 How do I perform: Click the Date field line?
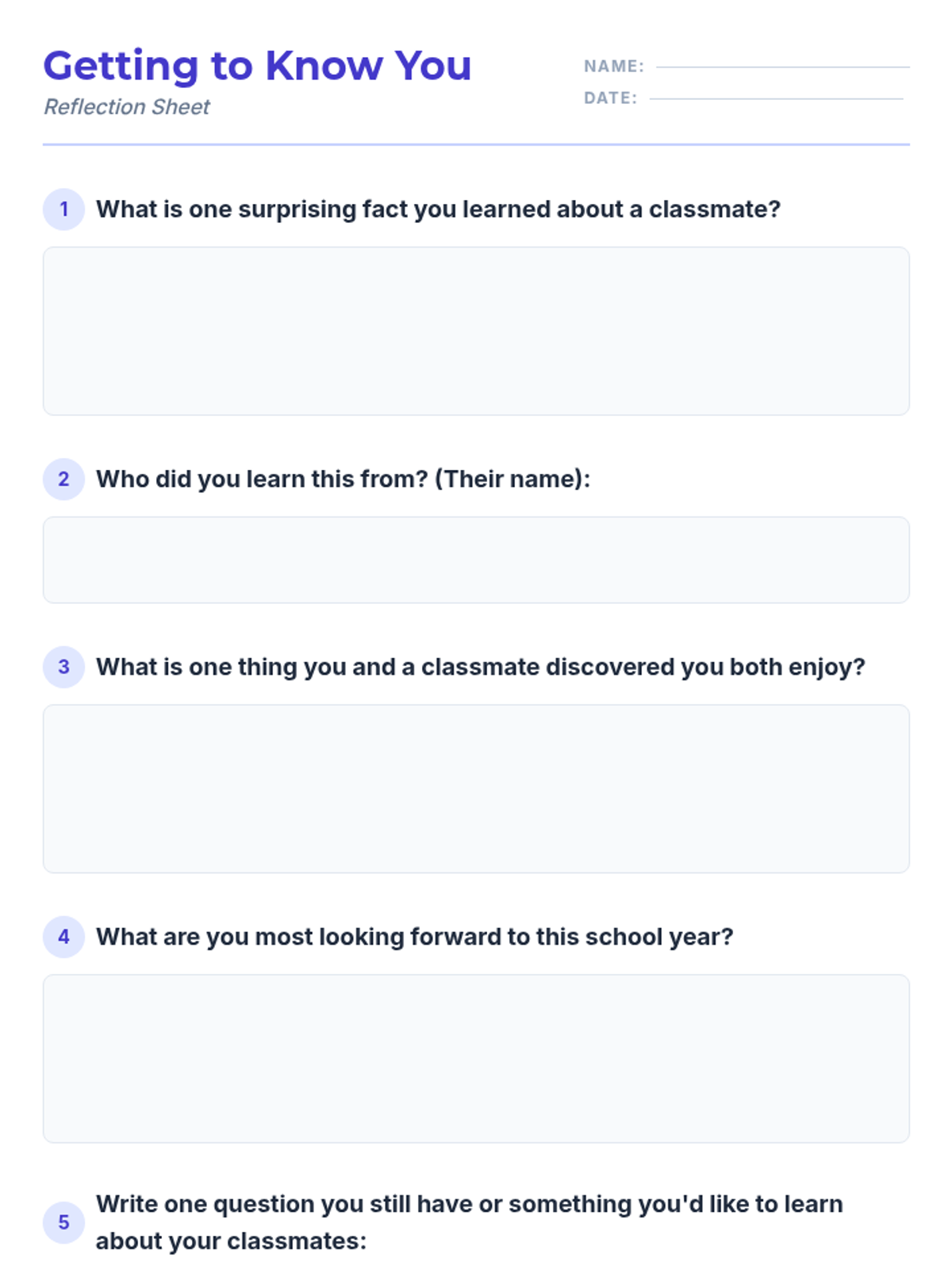coord(776,99)
